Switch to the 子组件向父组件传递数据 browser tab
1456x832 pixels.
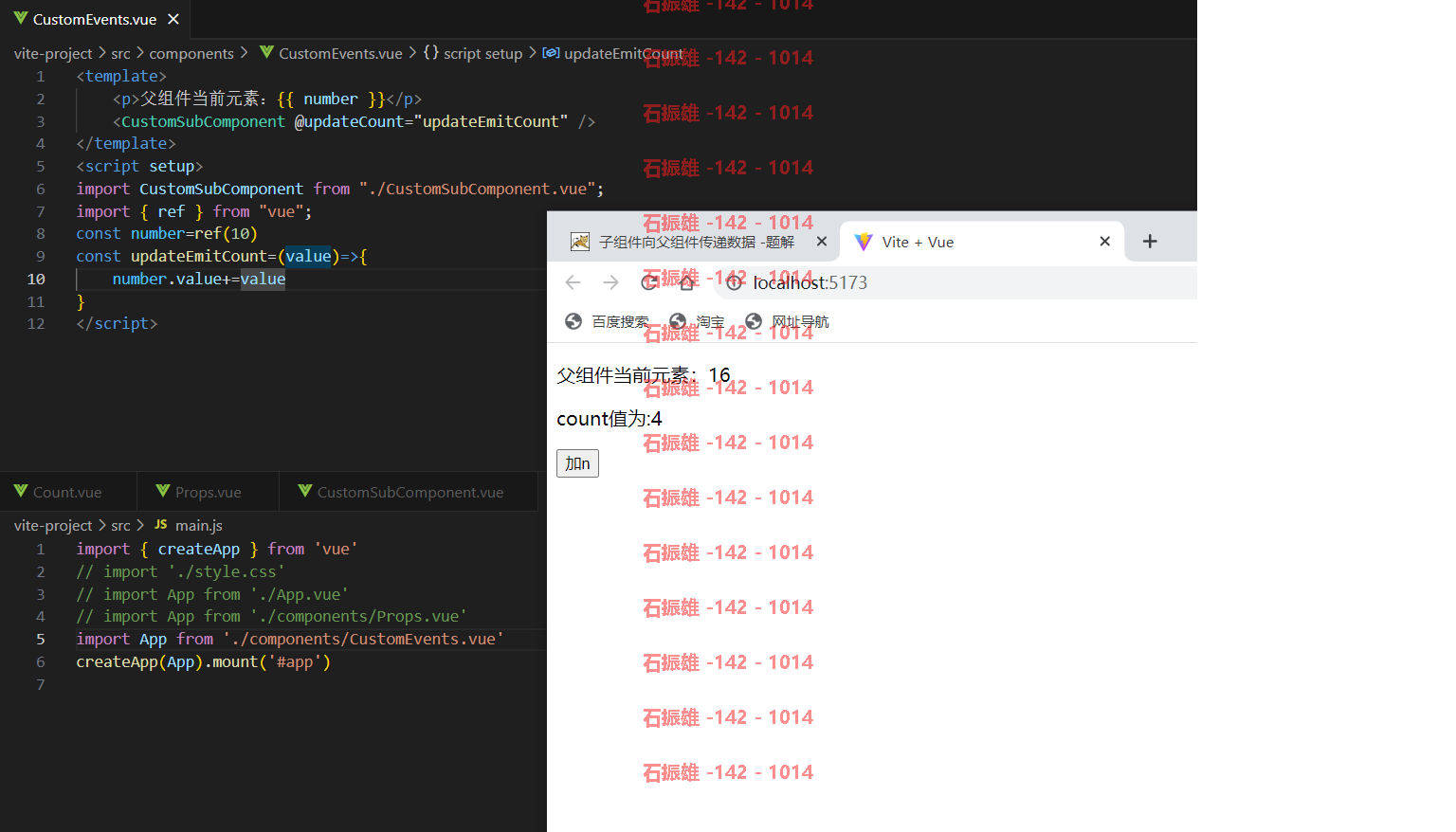pyautogui.click(x=697, y=242)
